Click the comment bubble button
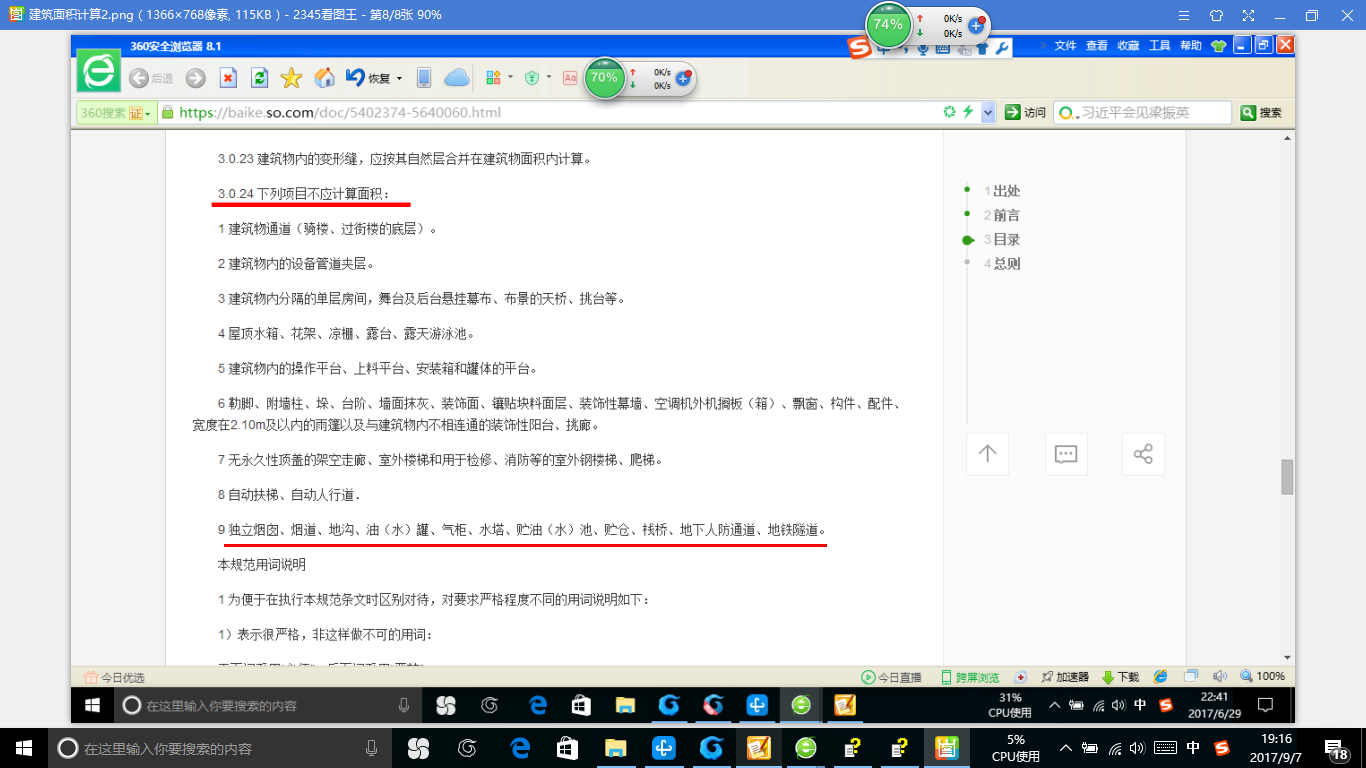1366x768 pixels. click(x=1066, y=454)
